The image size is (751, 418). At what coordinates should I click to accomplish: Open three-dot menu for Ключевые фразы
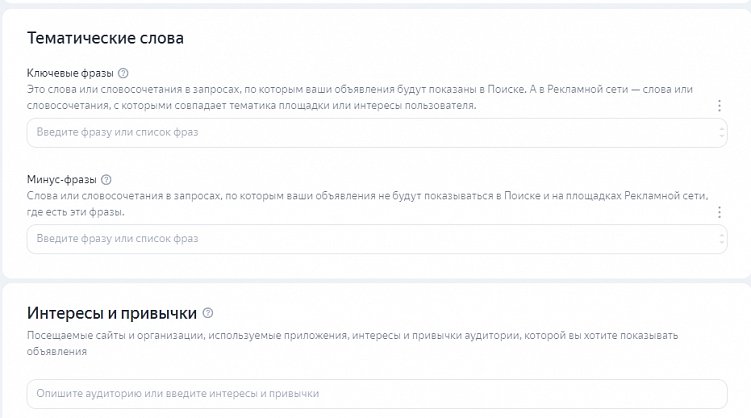tap(719, 105)
